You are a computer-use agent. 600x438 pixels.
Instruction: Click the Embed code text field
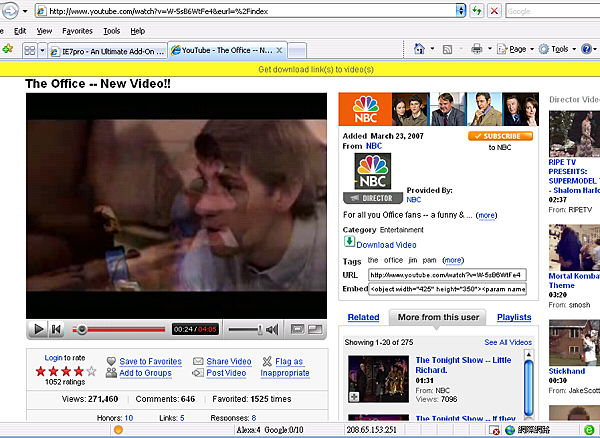coord(447,289)
